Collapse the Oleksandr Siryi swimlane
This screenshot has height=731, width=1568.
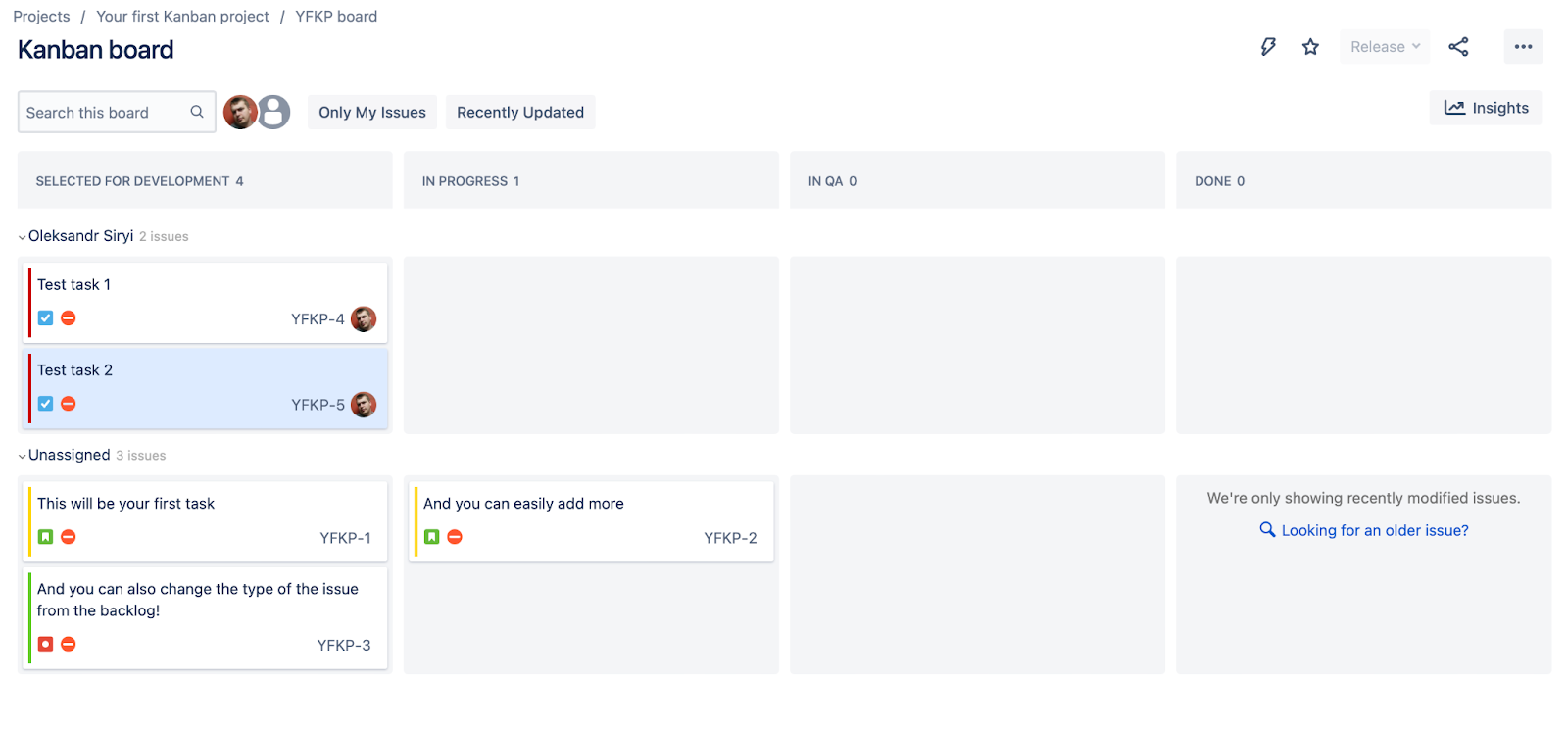click(23, 237)
